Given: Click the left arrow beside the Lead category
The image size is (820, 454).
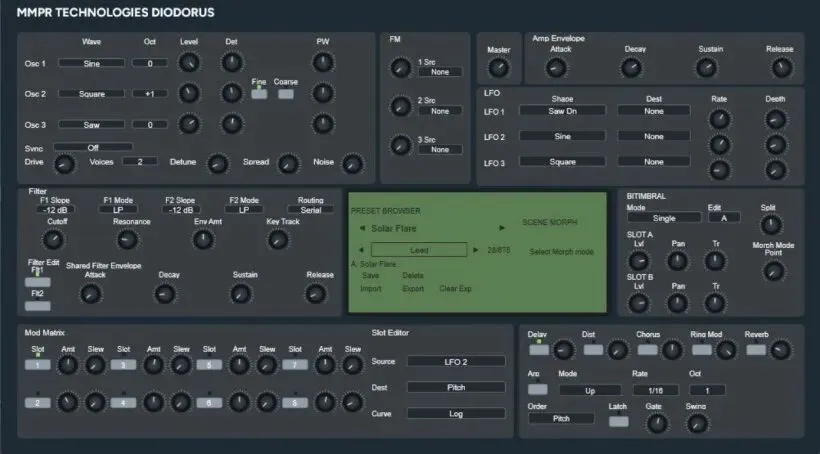Looking at the screenshot, I should (x=360, y=250).
